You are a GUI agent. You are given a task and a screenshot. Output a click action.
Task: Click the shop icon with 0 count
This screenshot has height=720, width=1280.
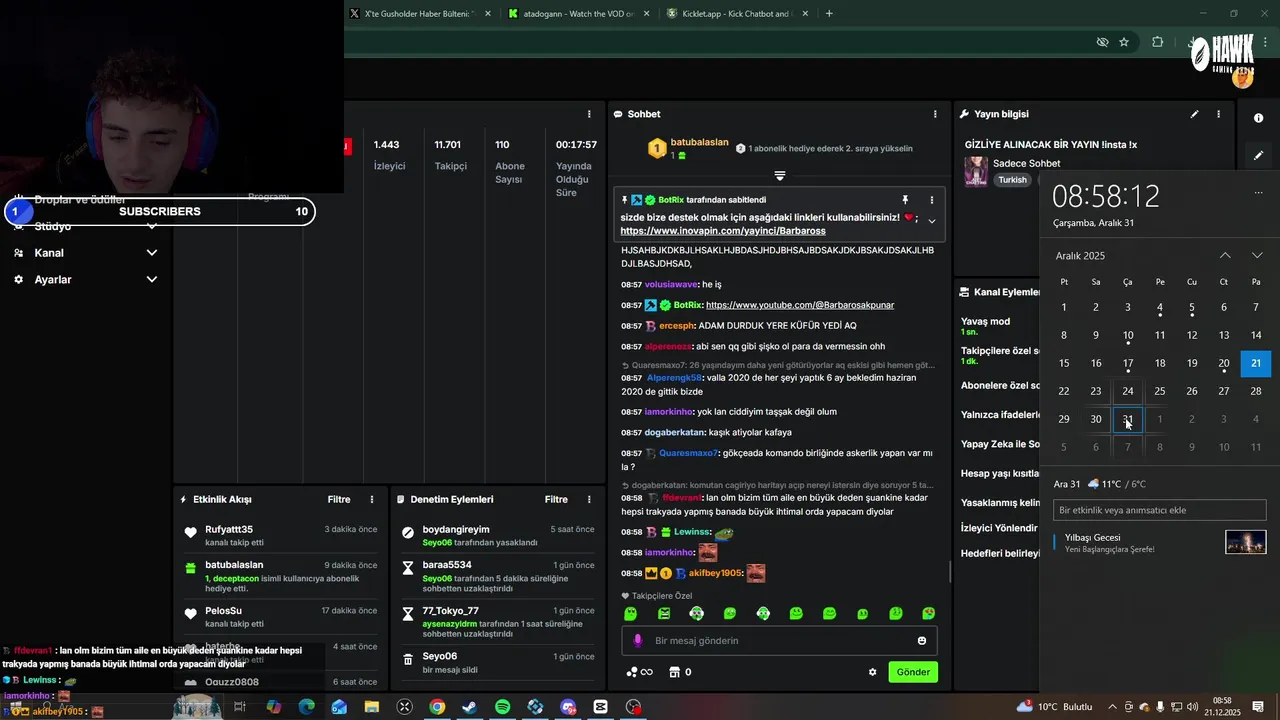click(x=680, y=672)
